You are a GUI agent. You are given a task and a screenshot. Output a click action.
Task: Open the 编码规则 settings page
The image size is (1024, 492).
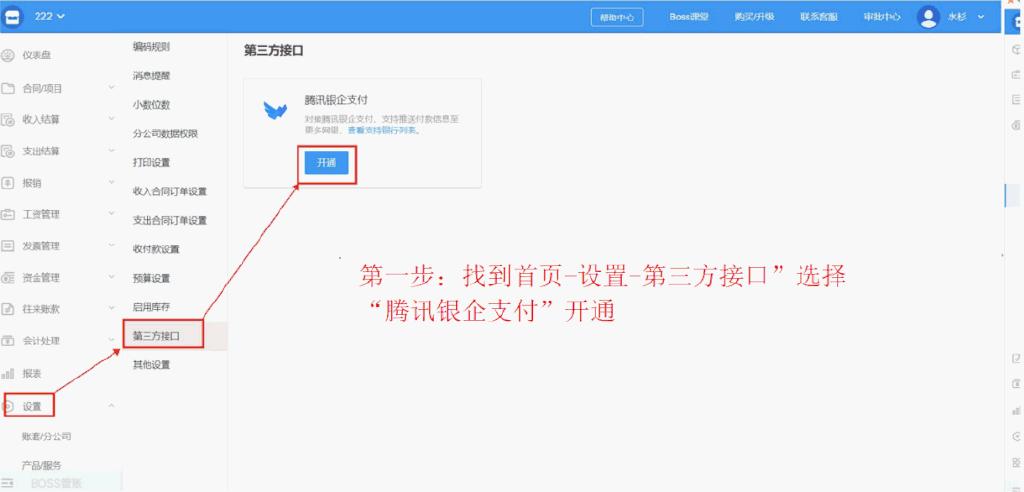coord(152,46)
